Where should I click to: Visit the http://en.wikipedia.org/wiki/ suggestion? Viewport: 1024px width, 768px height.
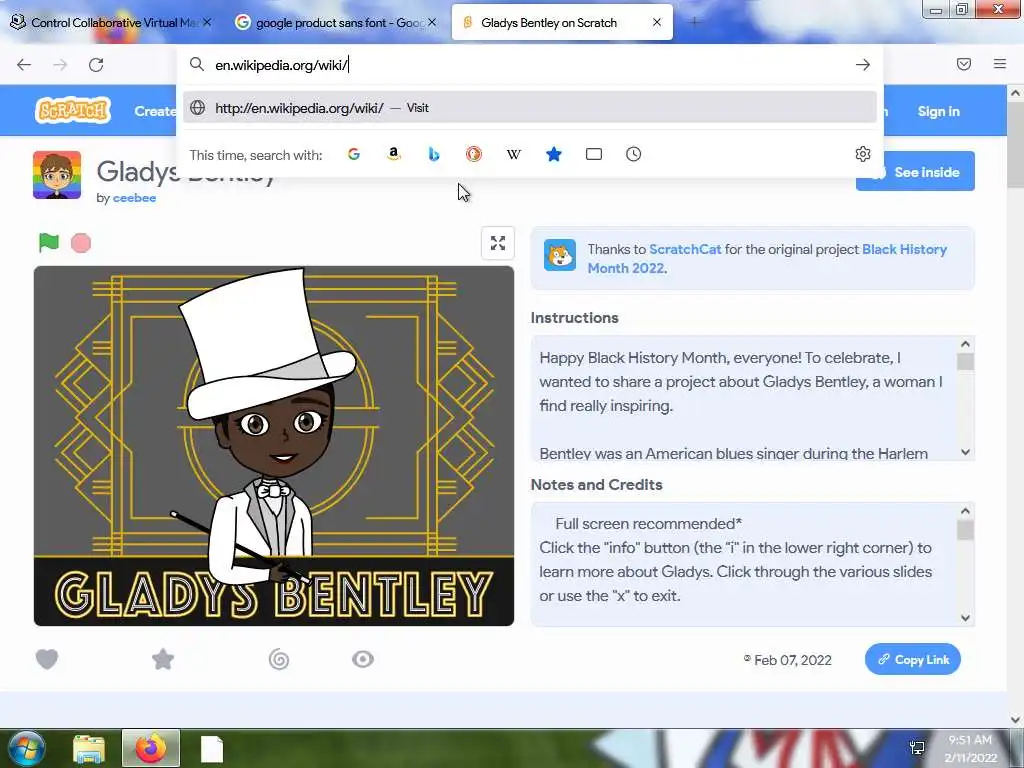pyautogui.click(x=529, y=108)
